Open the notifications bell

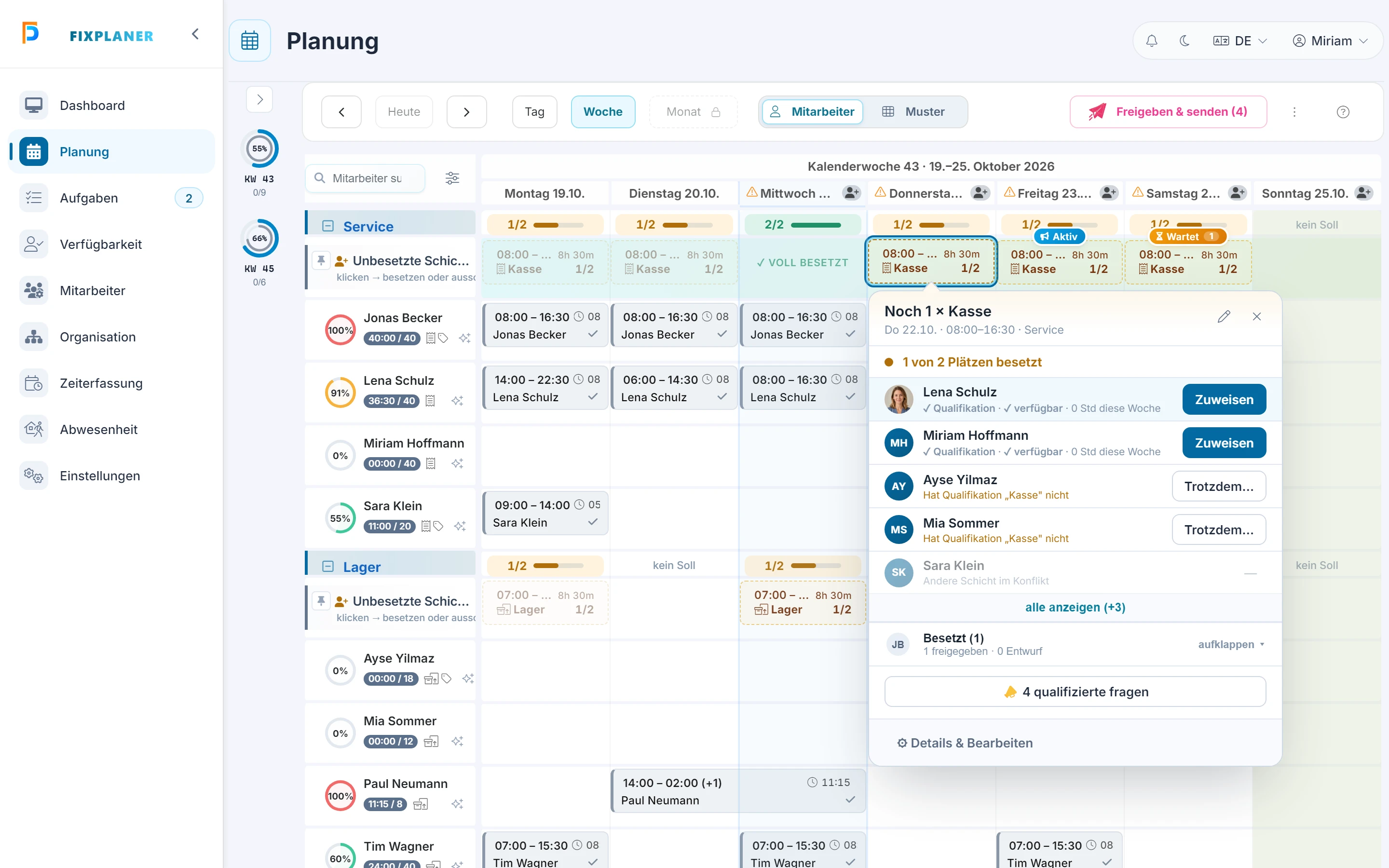click(x=1151, y=41)
